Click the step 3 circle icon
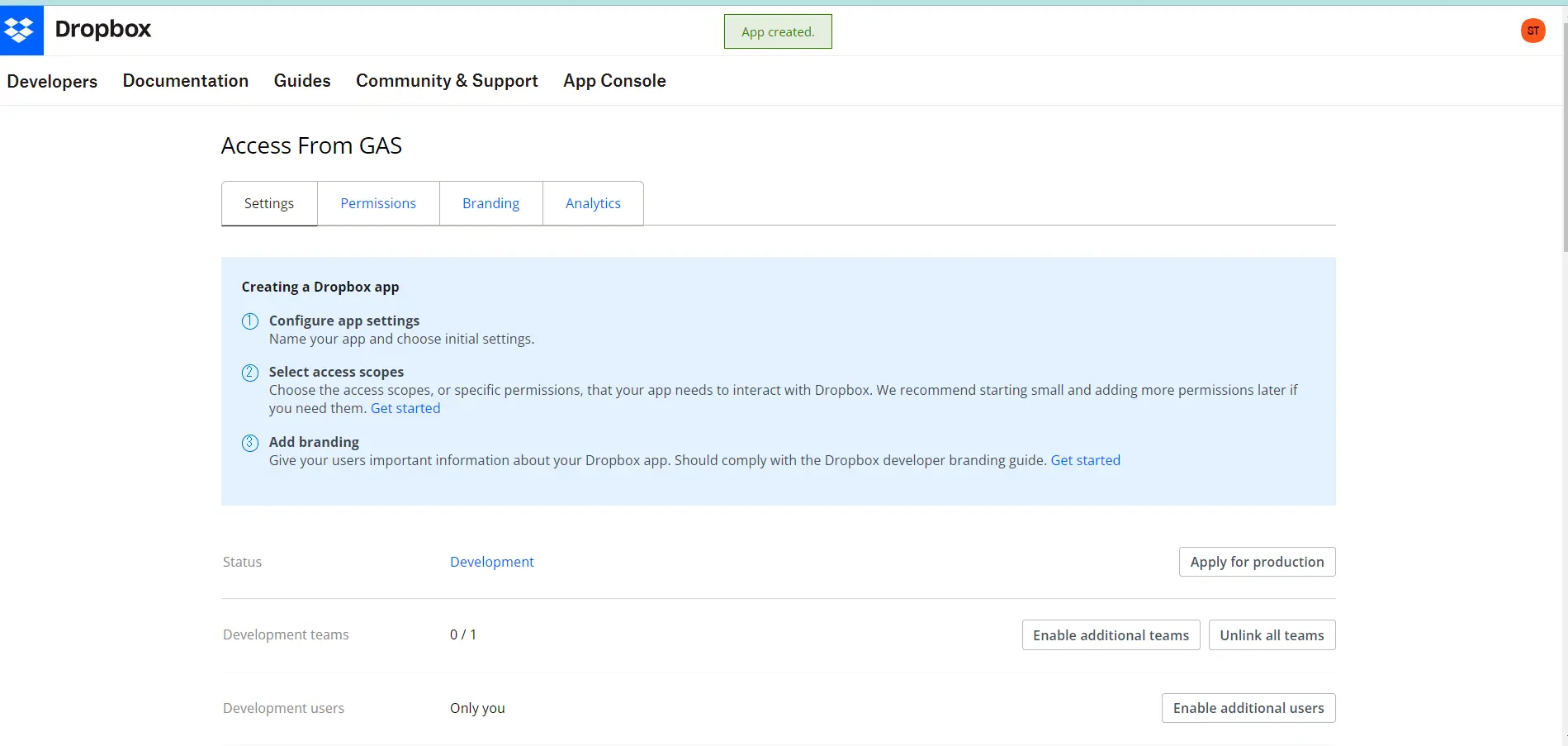The width and height of the screenshot is (1568, 746). (x=249, y=443)
